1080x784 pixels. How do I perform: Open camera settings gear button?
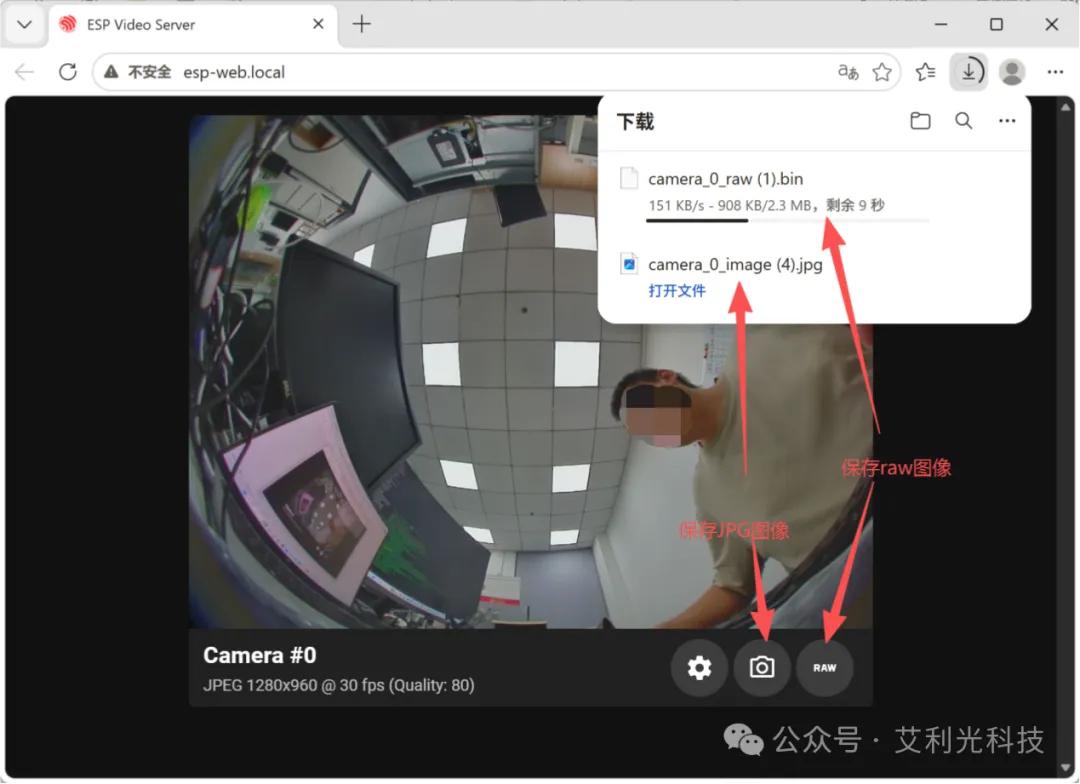[x=699, y=668]
